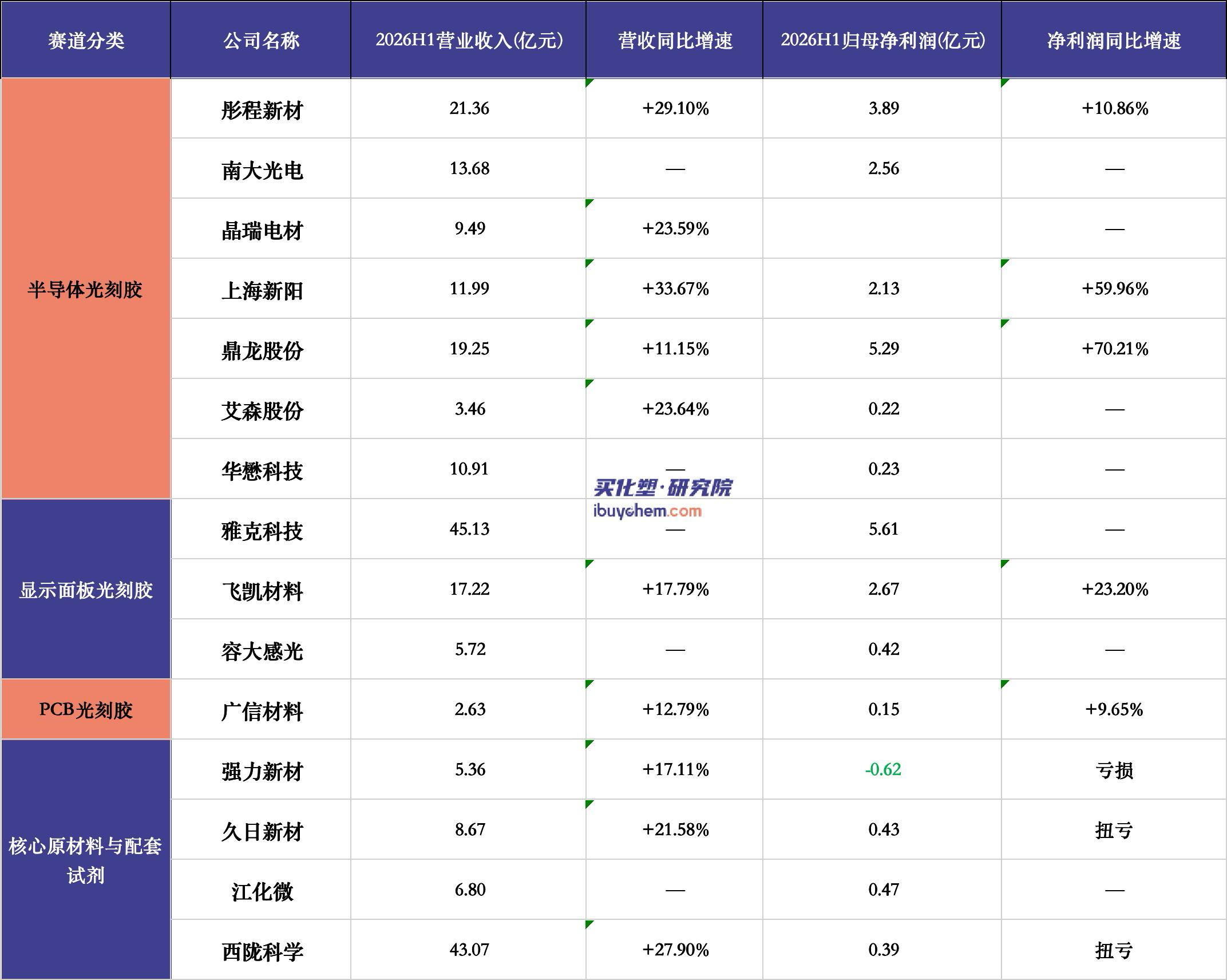Viewport: 1227px width, 980px height.
Task: Click revenue growth +17.79%
Action: tap(675, 589)
